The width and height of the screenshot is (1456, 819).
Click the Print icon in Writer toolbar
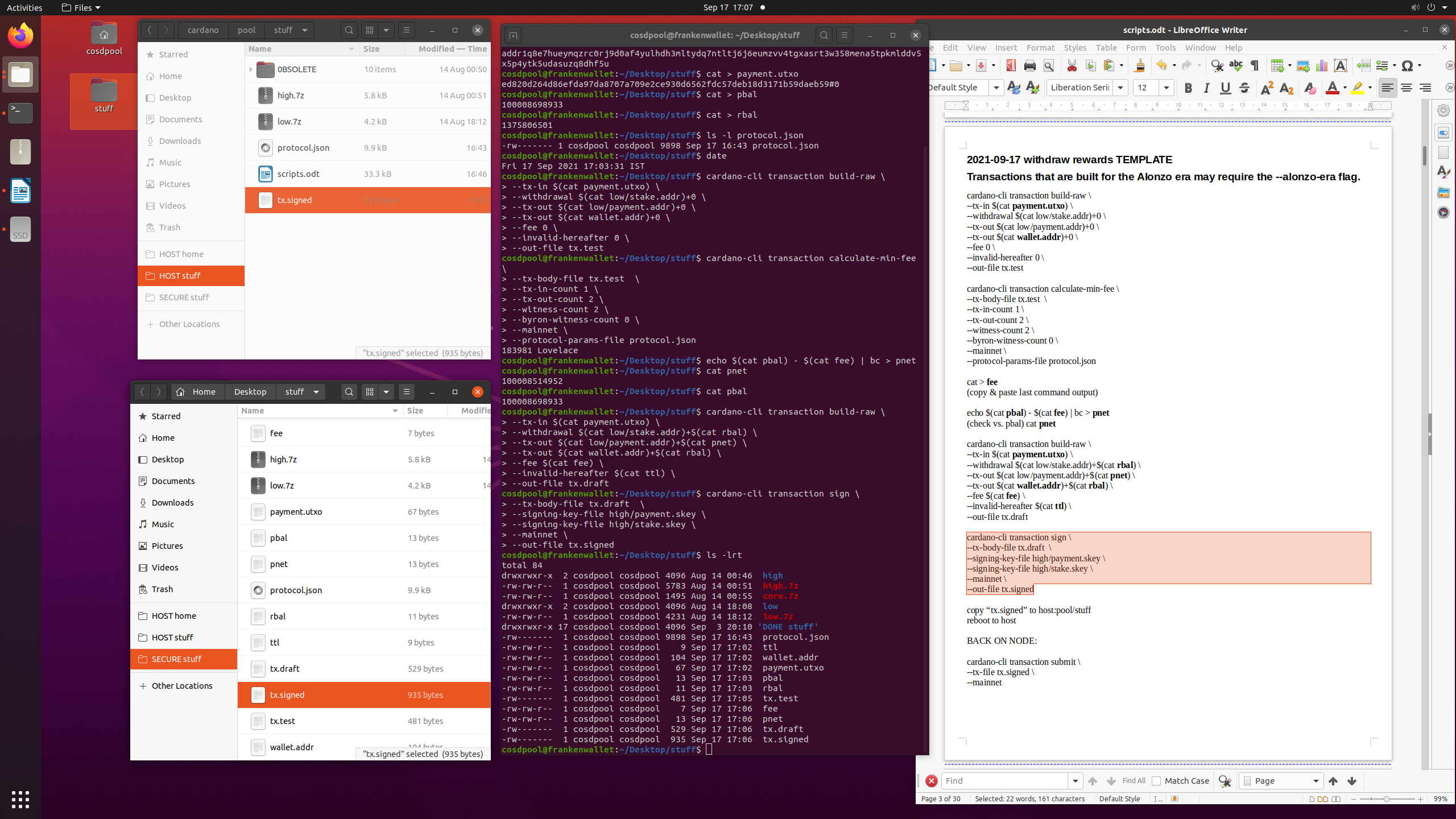tap(1029, 65)
